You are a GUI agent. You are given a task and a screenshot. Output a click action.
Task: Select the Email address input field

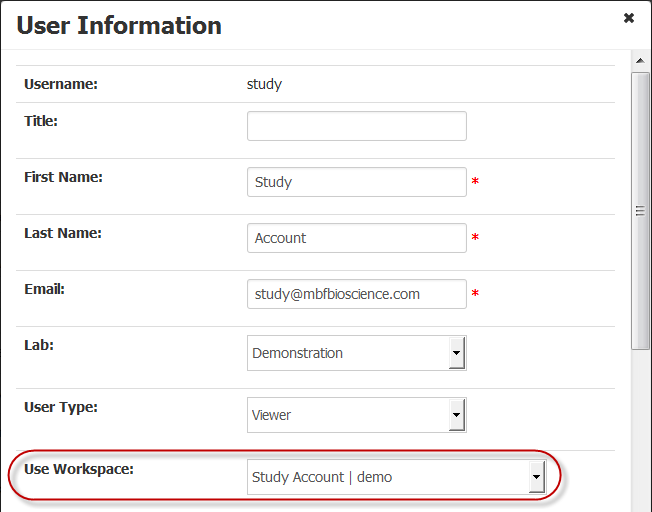(356, 294)
